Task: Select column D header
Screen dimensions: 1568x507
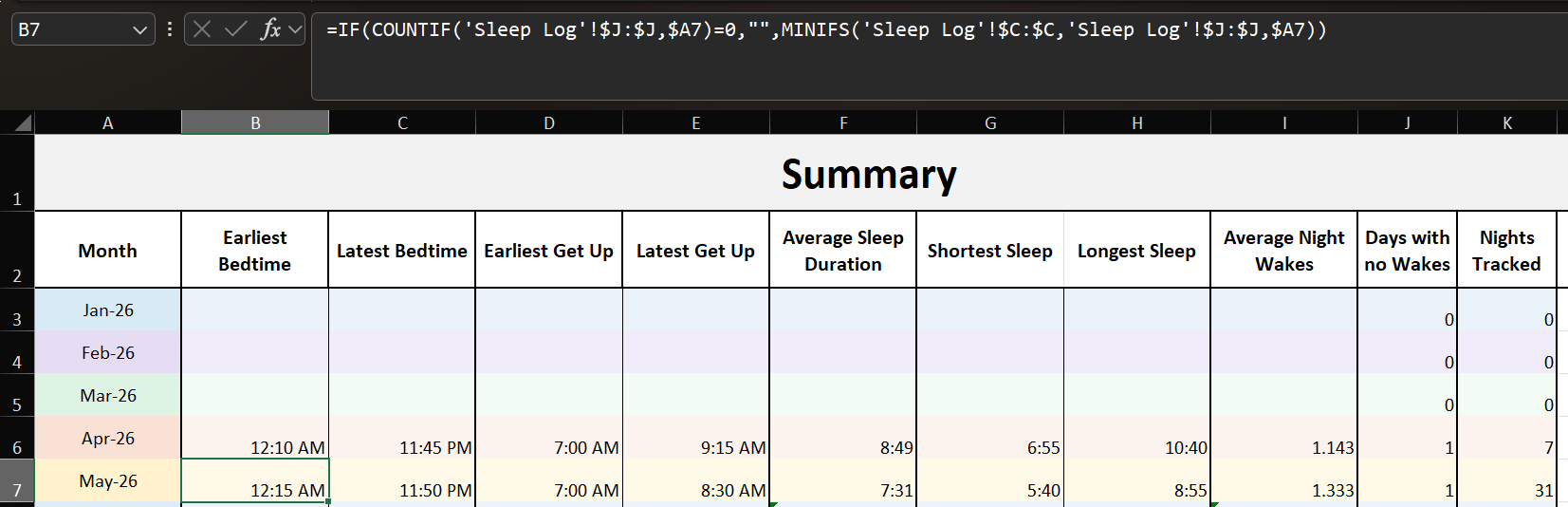Action: 549,122
